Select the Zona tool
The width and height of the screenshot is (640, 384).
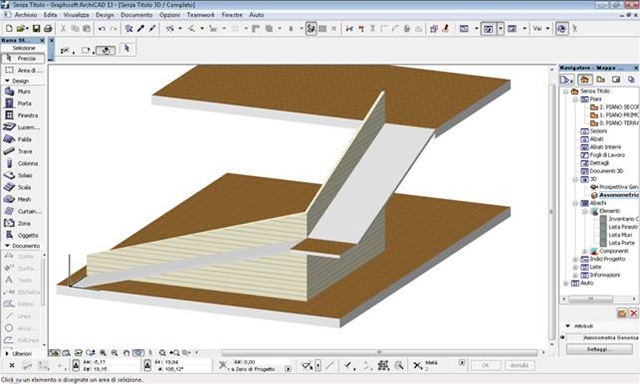pyautogui.click(x=23, y=223)
